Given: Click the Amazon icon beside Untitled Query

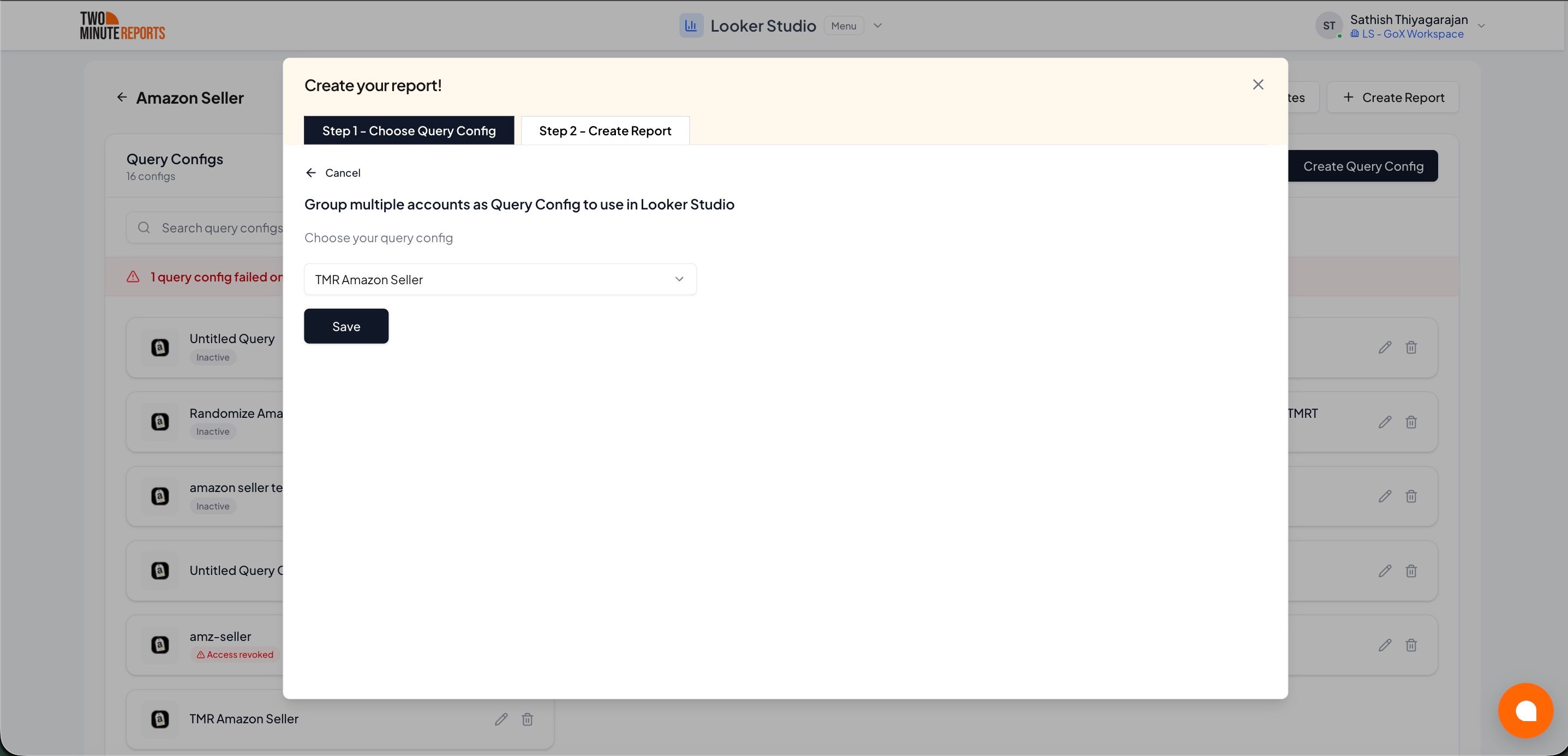Looking at the screenshot, I should pos(159,347).
